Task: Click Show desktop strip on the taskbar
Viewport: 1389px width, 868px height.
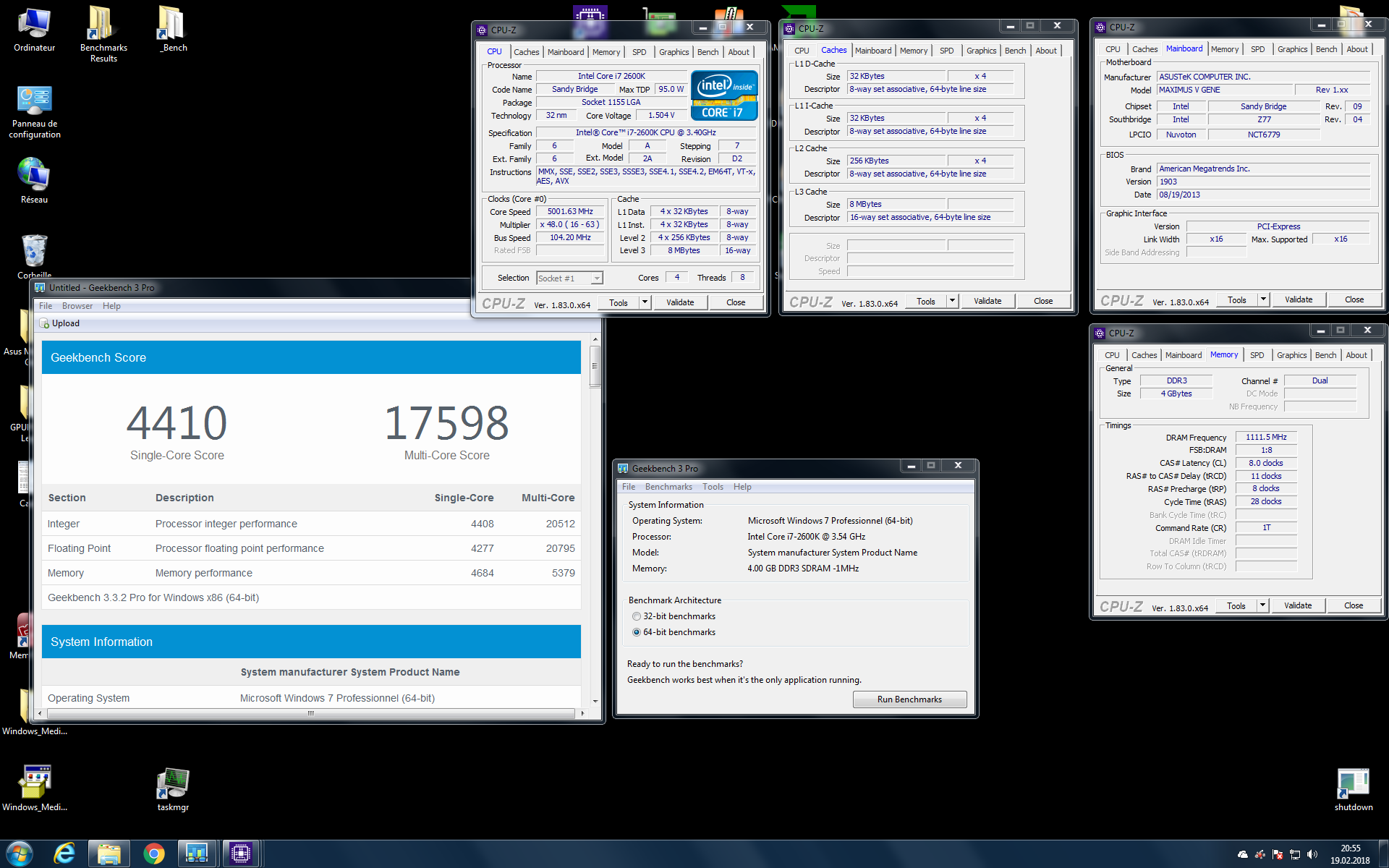Action: pos(1384,854)
